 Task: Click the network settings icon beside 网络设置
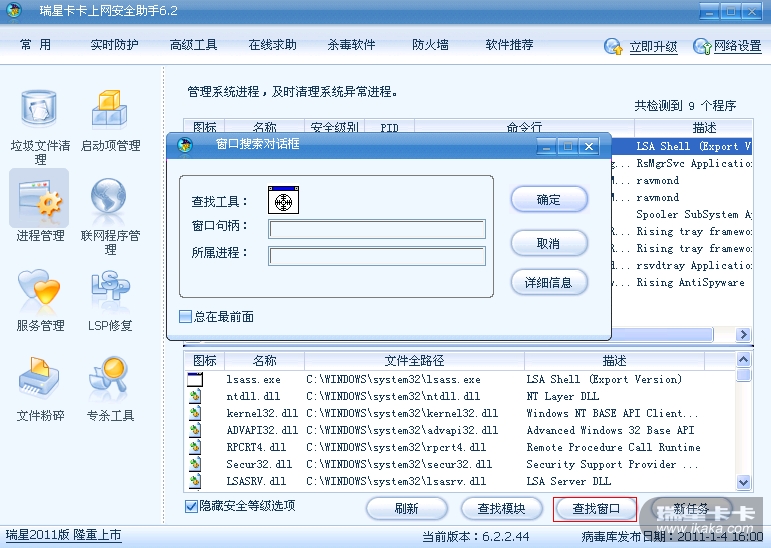pos(702,47)
